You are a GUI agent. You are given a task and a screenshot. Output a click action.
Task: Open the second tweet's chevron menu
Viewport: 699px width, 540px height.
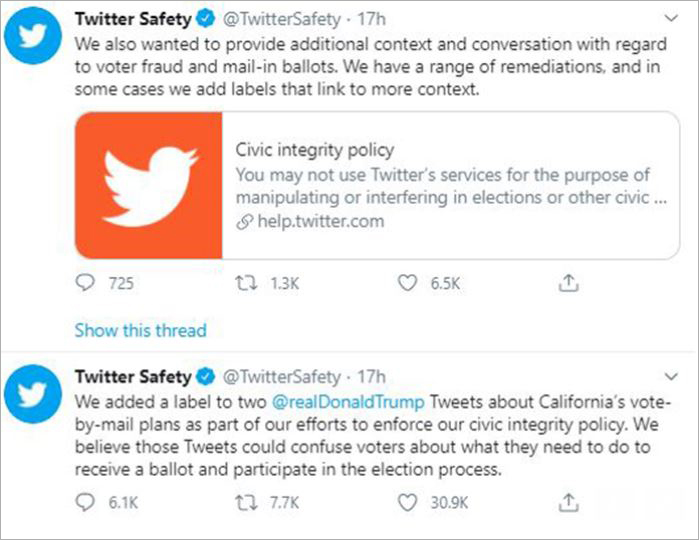point(671,376)
